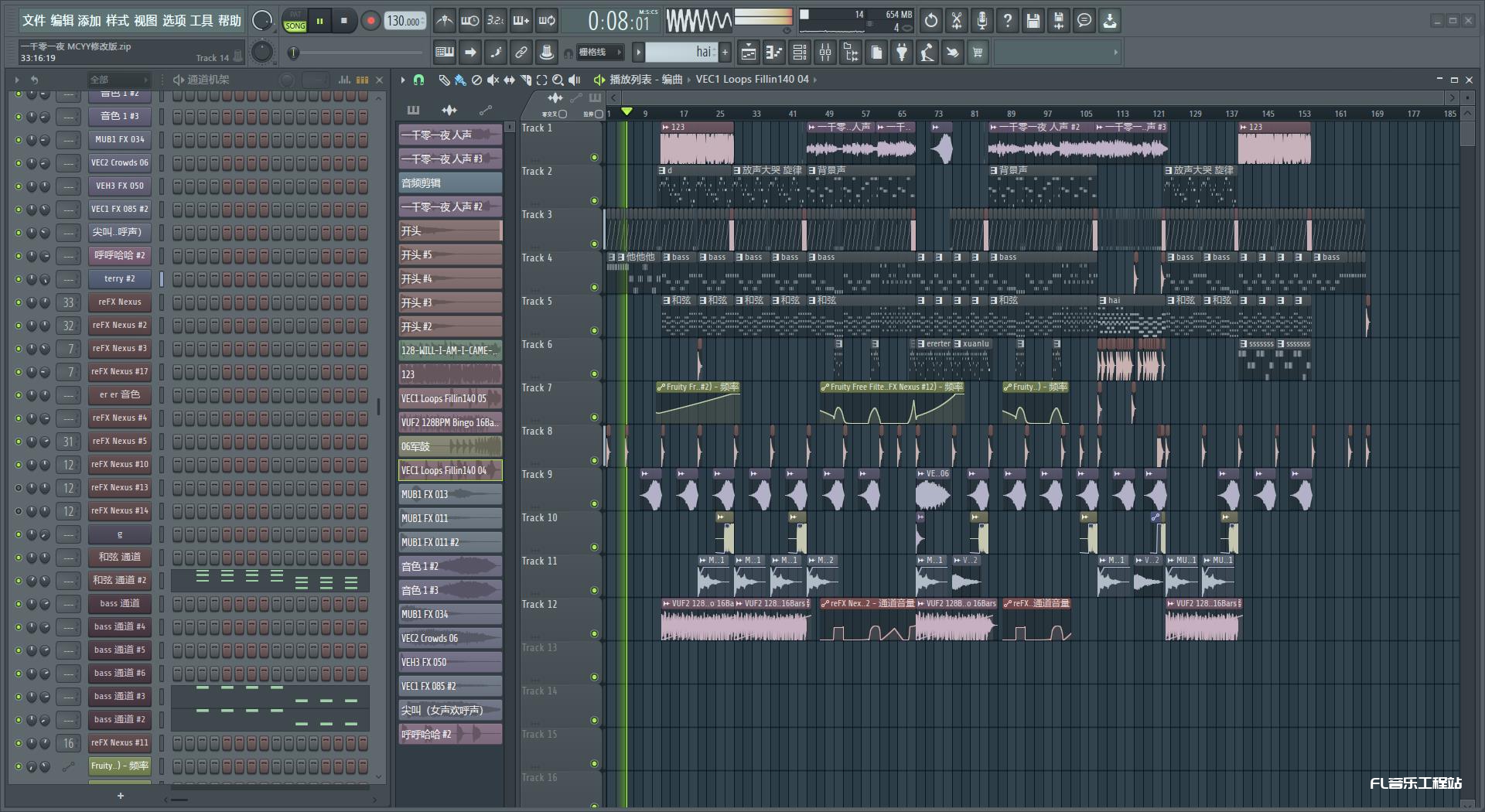This screenshot has width=1485, height=812.
Task: Adjust the master volume knob
Action: [262, 21]
